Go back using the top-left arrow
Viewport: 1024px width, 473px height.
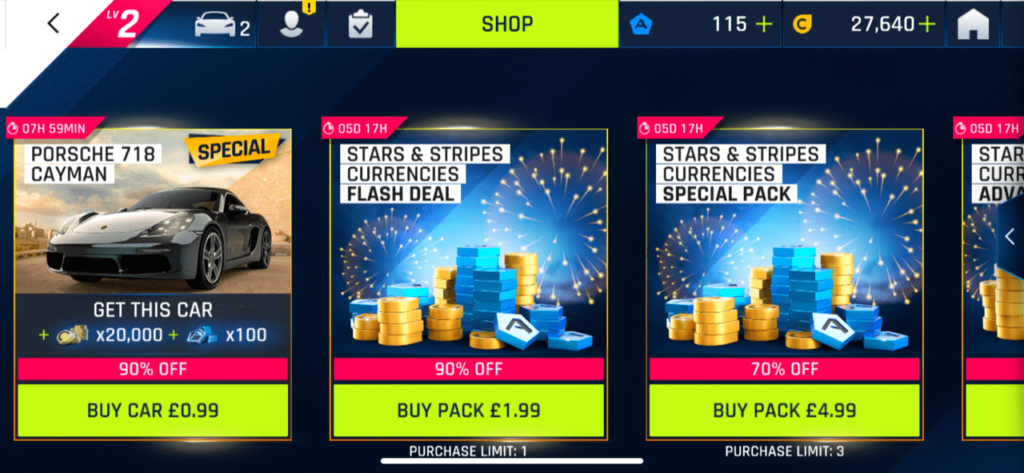54,24
